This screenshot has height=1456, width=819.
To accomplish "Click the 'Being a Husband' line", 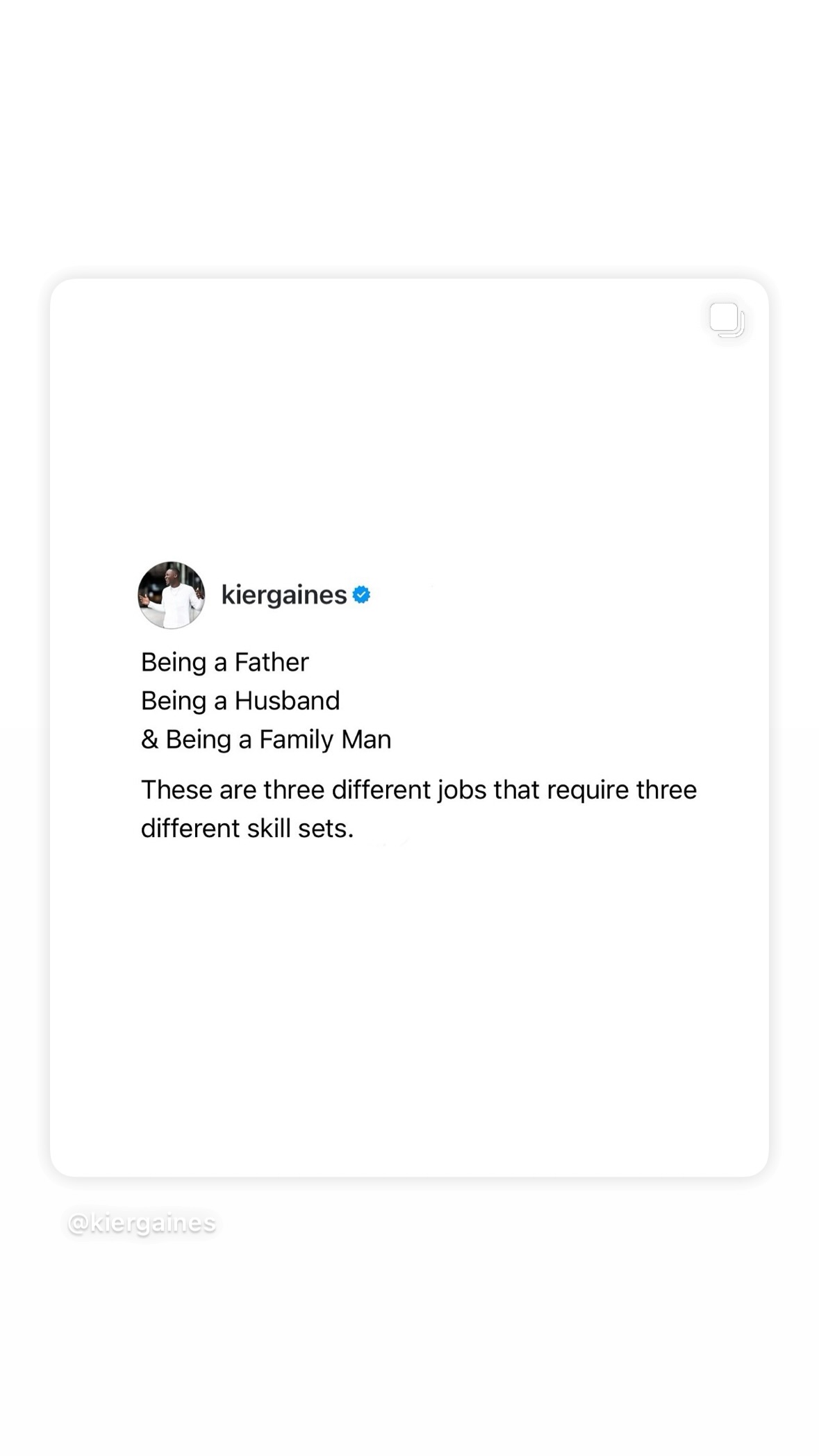I will coord(240,701).
